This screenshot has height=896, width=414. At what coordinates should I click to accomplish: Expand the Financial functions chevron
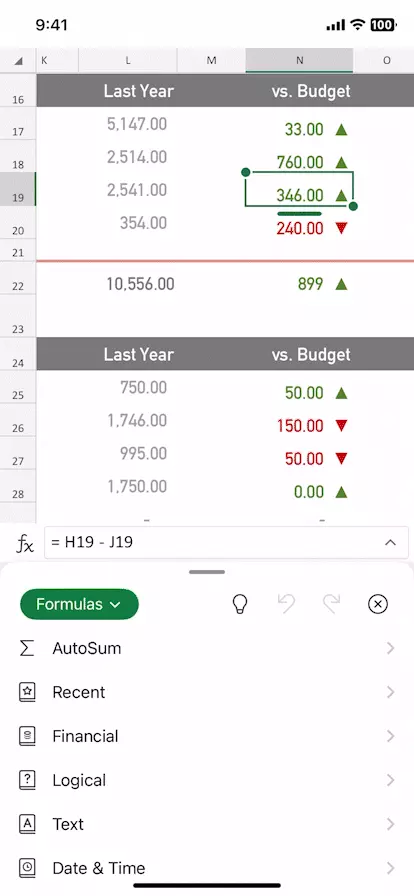pos(391,736)
